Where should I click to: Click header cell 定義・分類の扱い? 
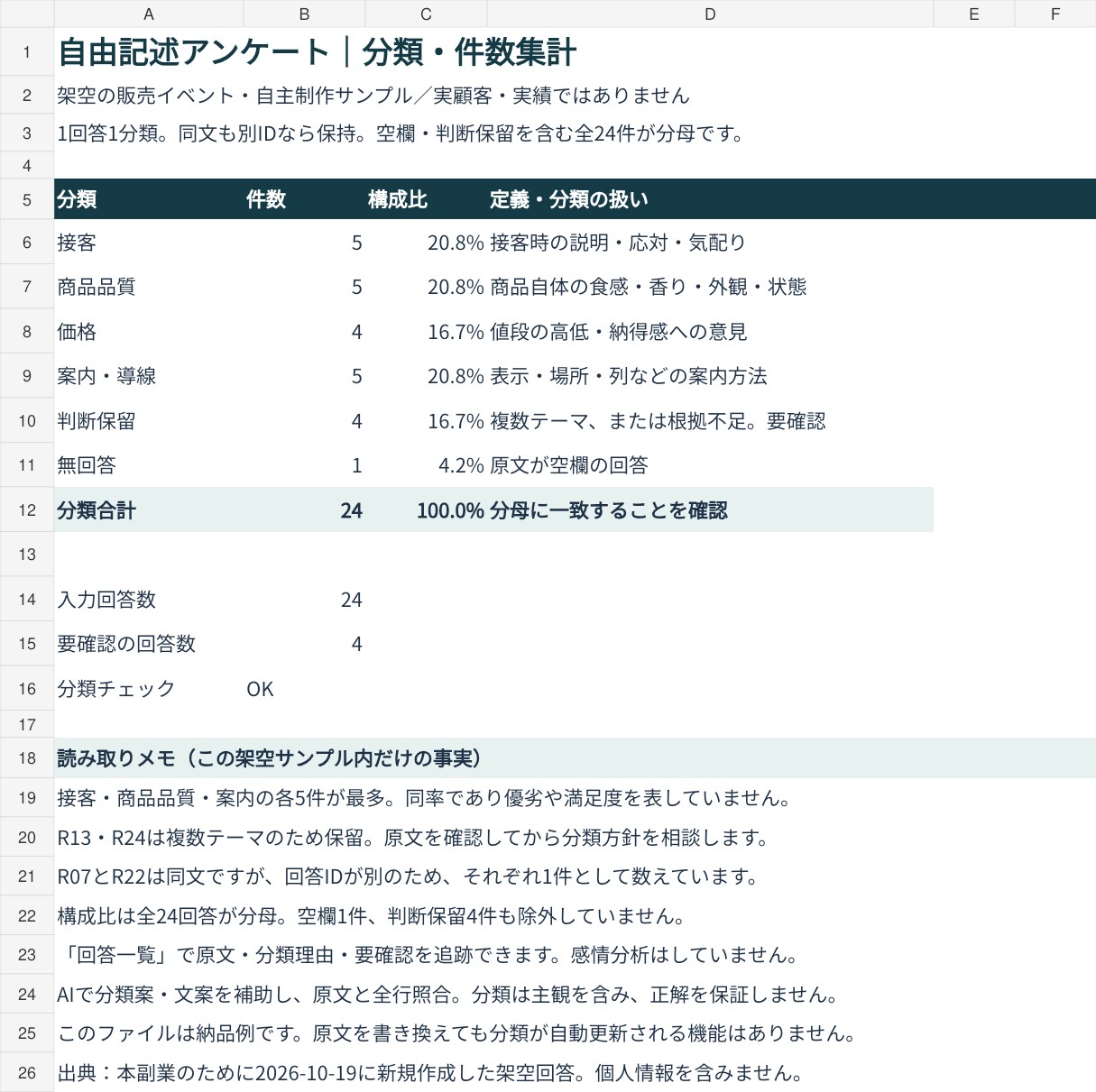point(710,199)
